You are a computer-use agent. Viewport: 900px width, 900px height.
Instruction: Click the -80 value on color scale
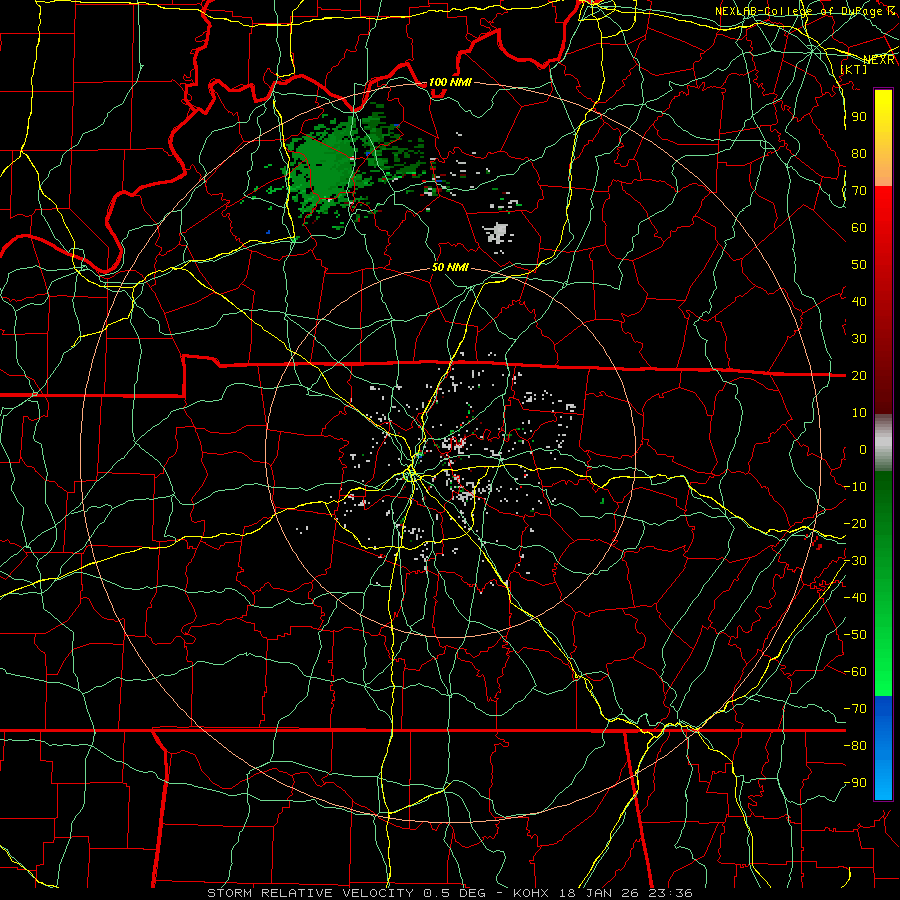[855, 746]
